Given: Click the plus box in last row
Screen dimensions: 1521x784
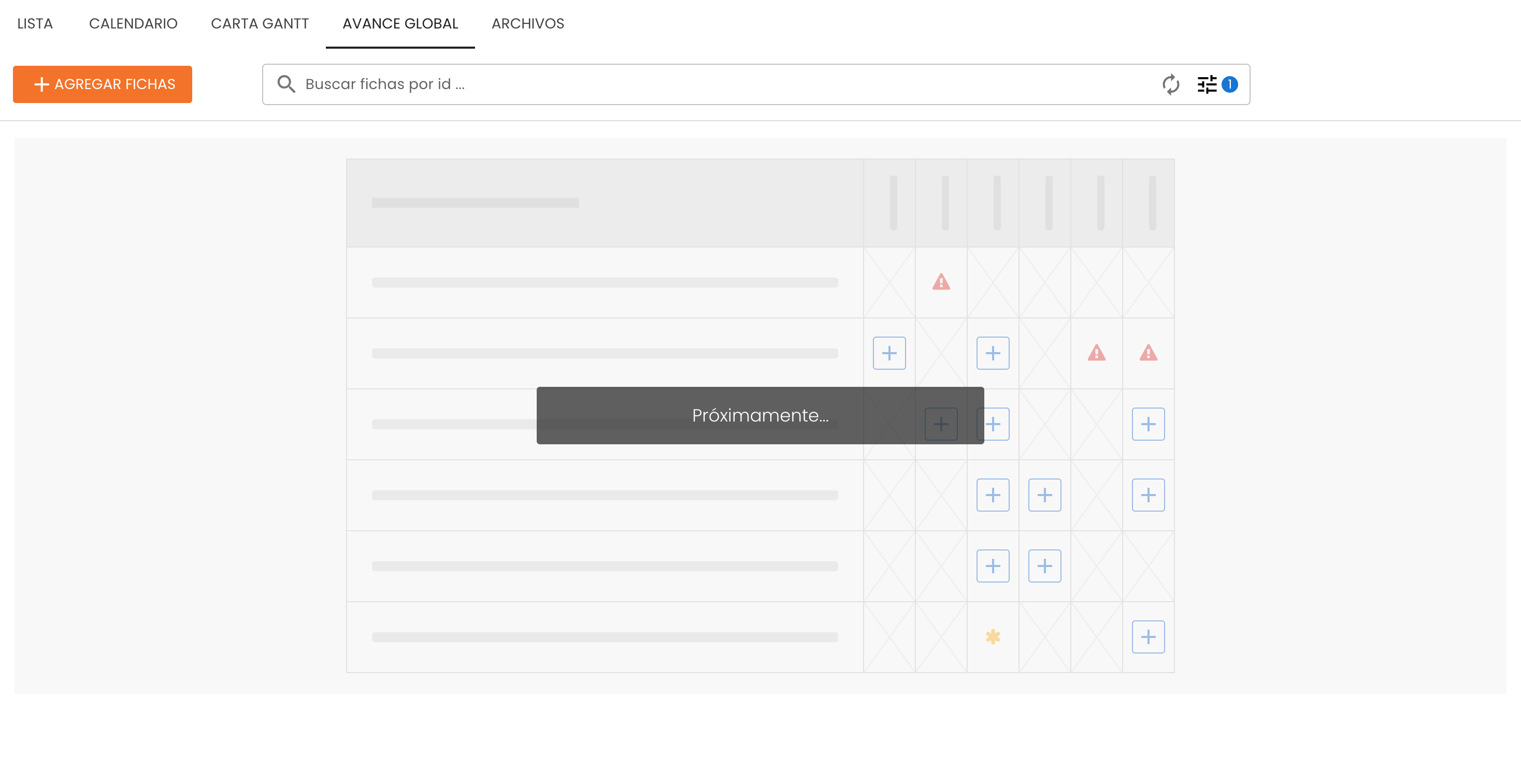Looking at the screenshot, I should 1148,636.
